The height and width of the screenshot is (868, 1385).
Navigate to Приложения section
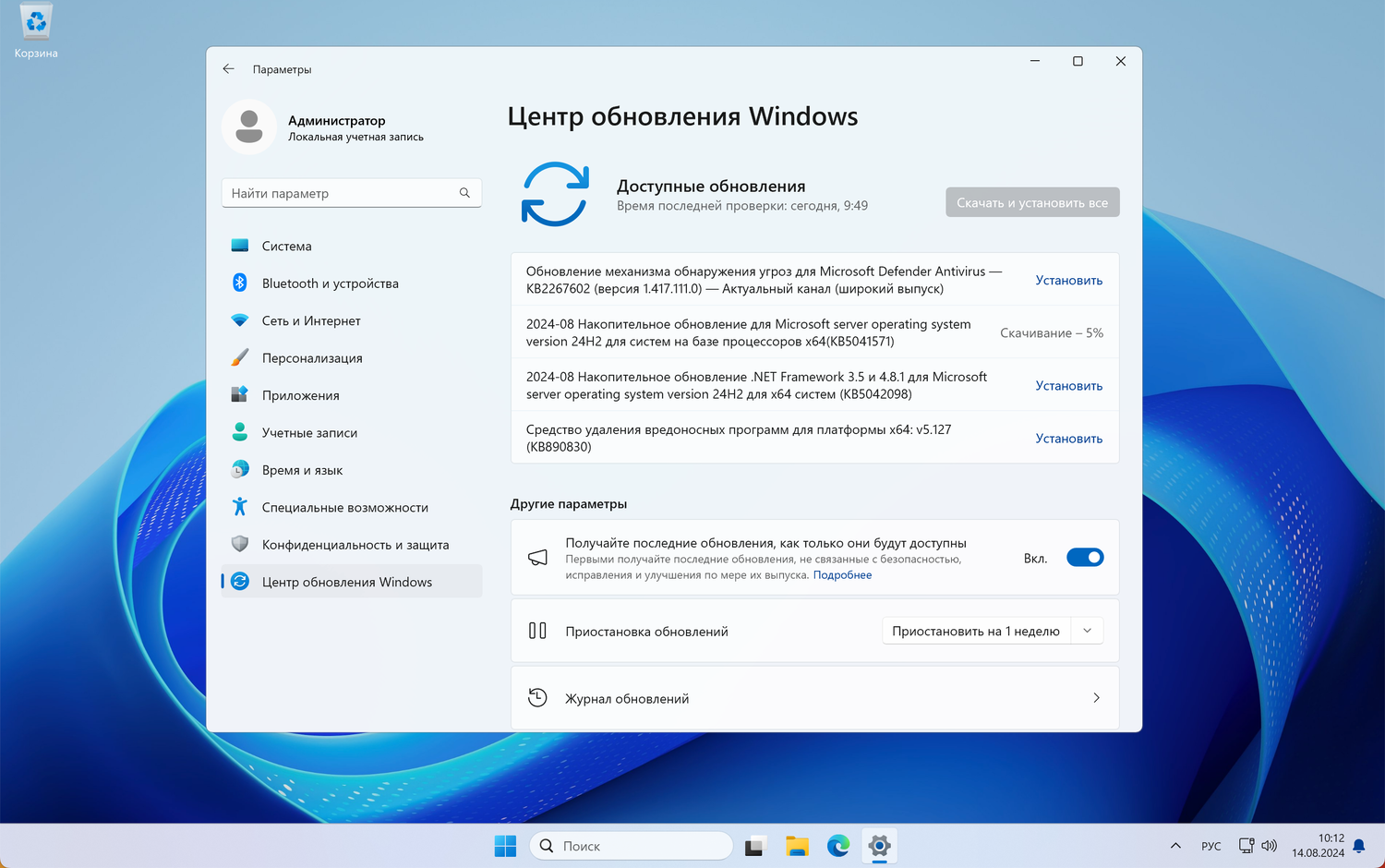point(352,395)
